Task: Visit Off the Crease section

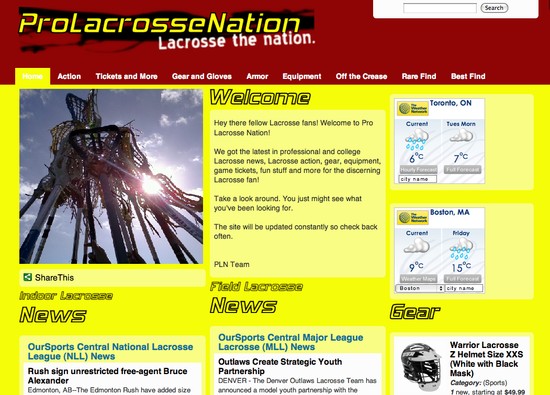Action: 361,76
